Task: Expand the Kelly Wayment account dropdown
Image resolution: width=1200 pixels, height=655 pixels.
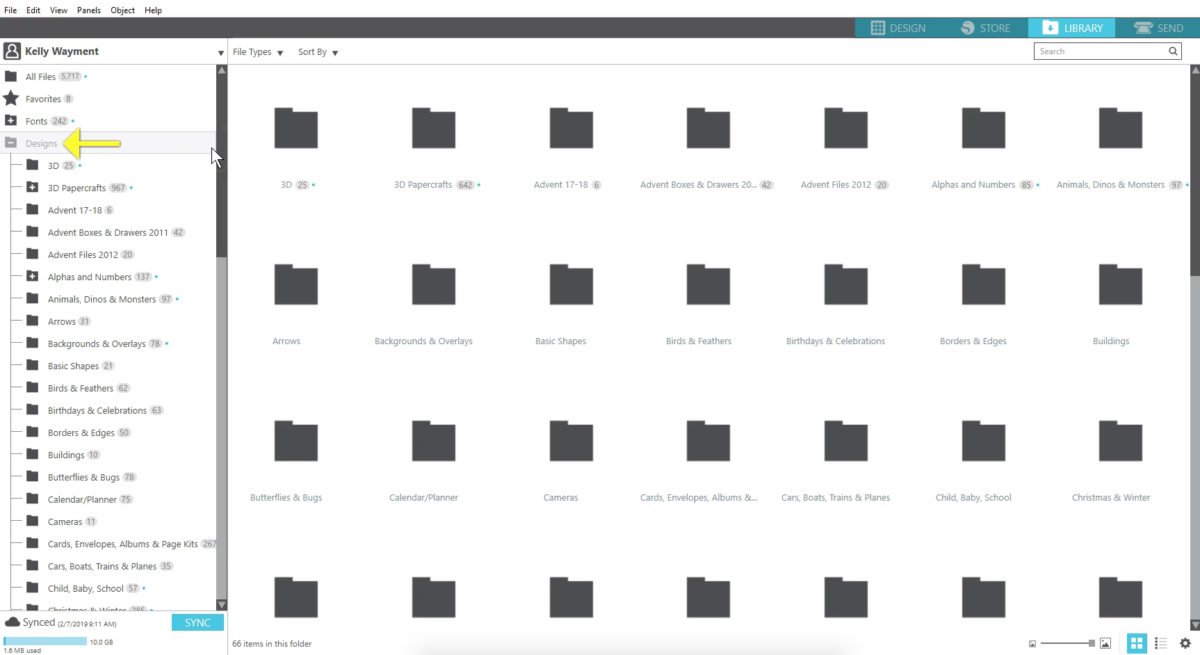Action: [221, 53]
